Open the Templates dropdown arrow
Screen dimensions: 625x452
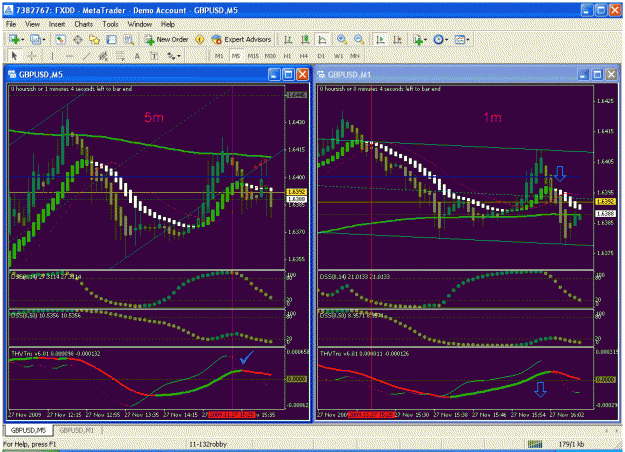pos(468,39)
